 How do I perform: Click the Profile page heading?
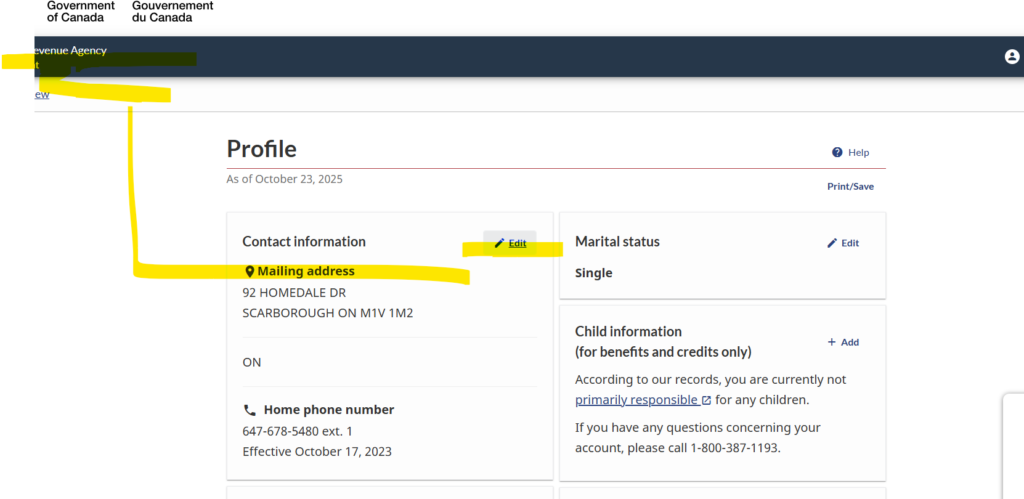[262, 149]
